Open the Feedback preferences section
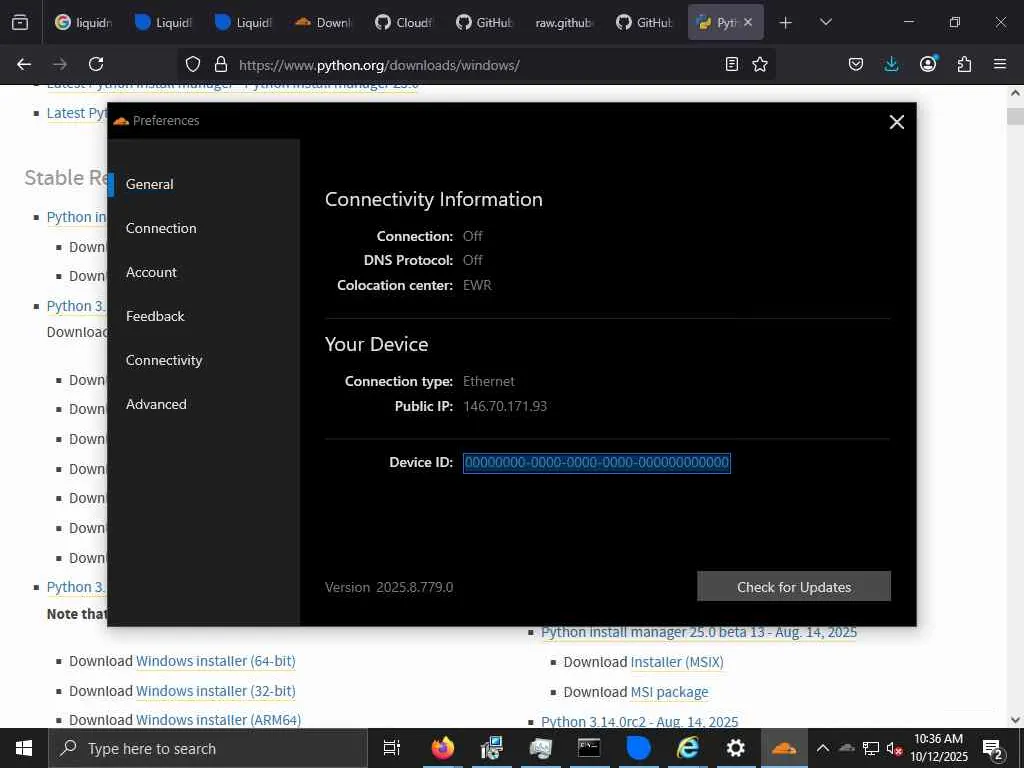This screenshot has height=768, width=1024. 155,316
